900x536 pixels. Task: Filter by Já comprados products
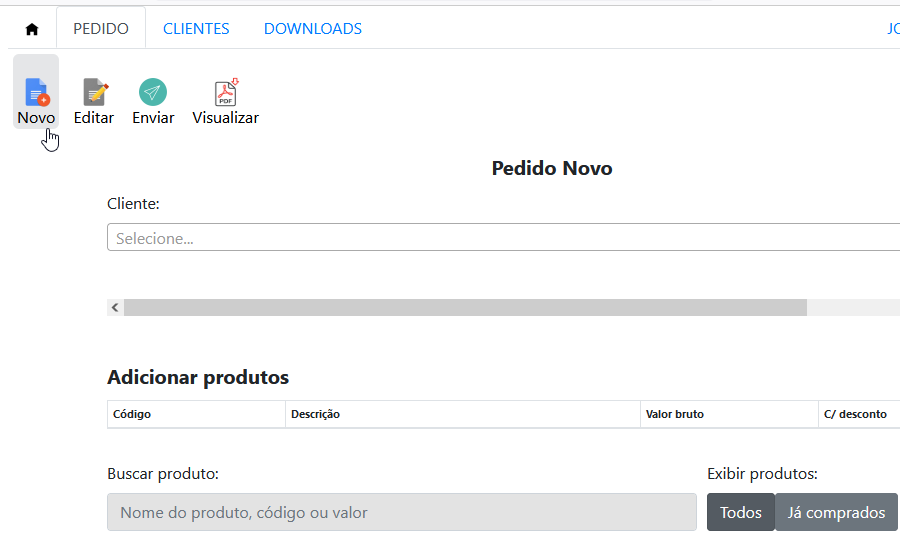[x=836, y=512]
